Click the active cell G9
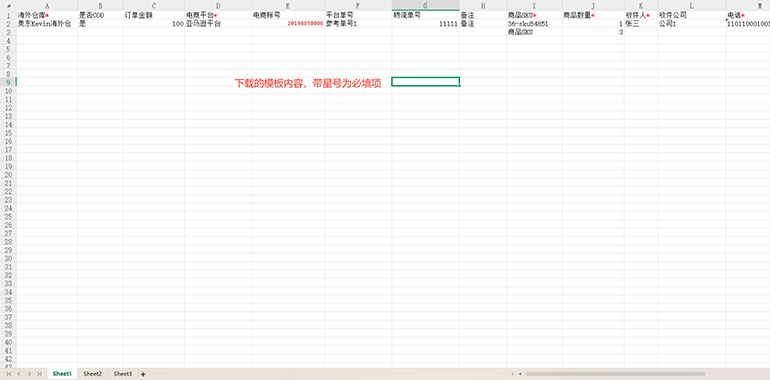This screenshot has width=770, height=380. (x=426, y=81)
